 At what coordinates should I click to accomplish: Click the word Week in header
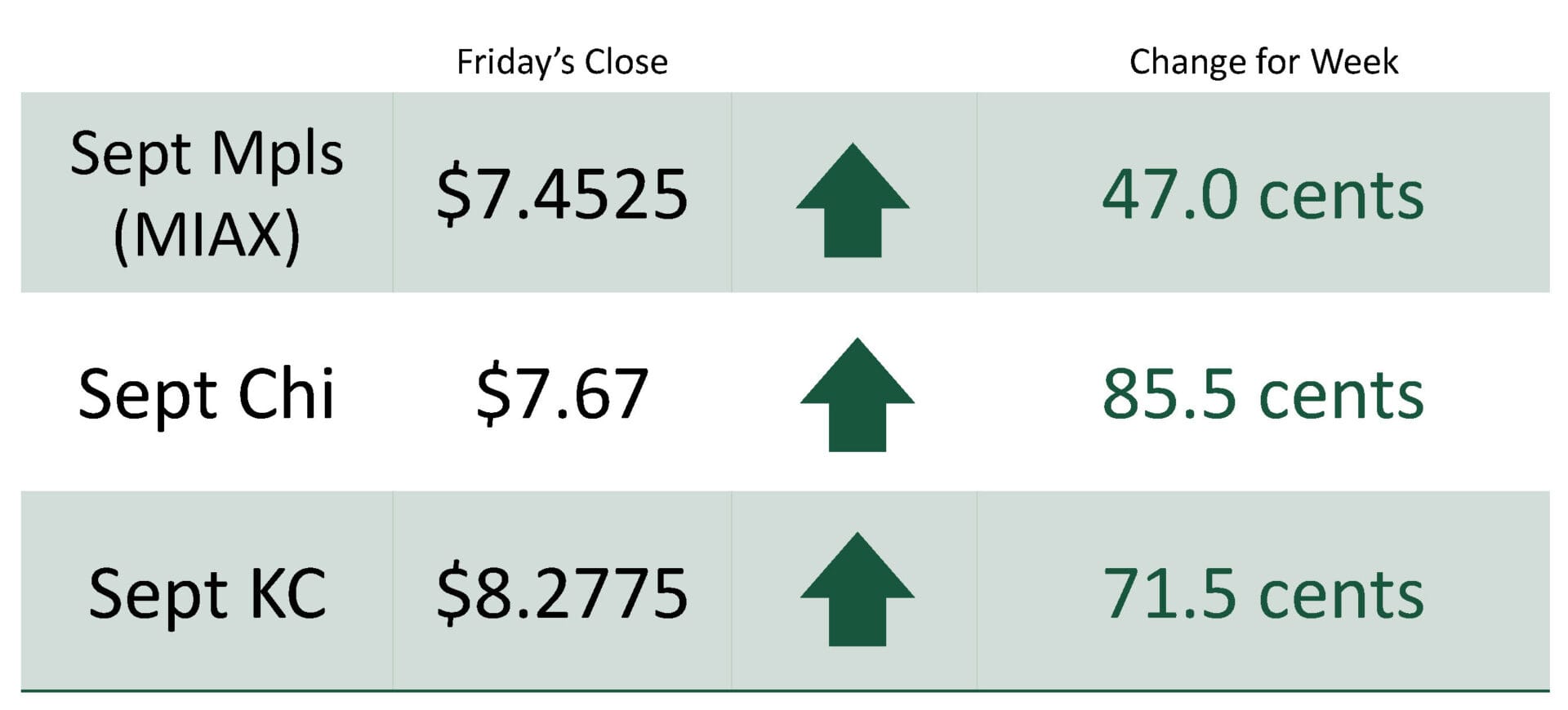[1354, 62]
